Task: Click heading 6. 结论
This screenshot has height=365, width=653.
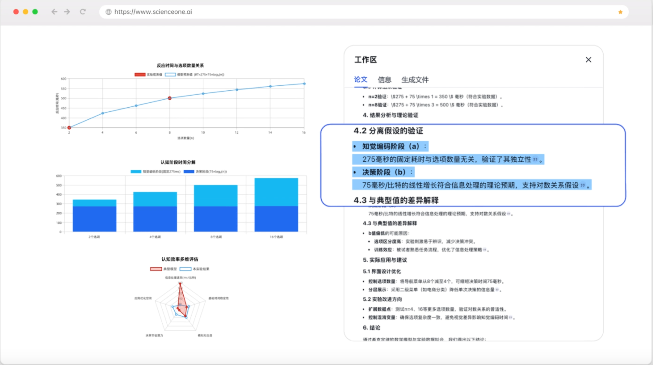Action: point(371,328)
